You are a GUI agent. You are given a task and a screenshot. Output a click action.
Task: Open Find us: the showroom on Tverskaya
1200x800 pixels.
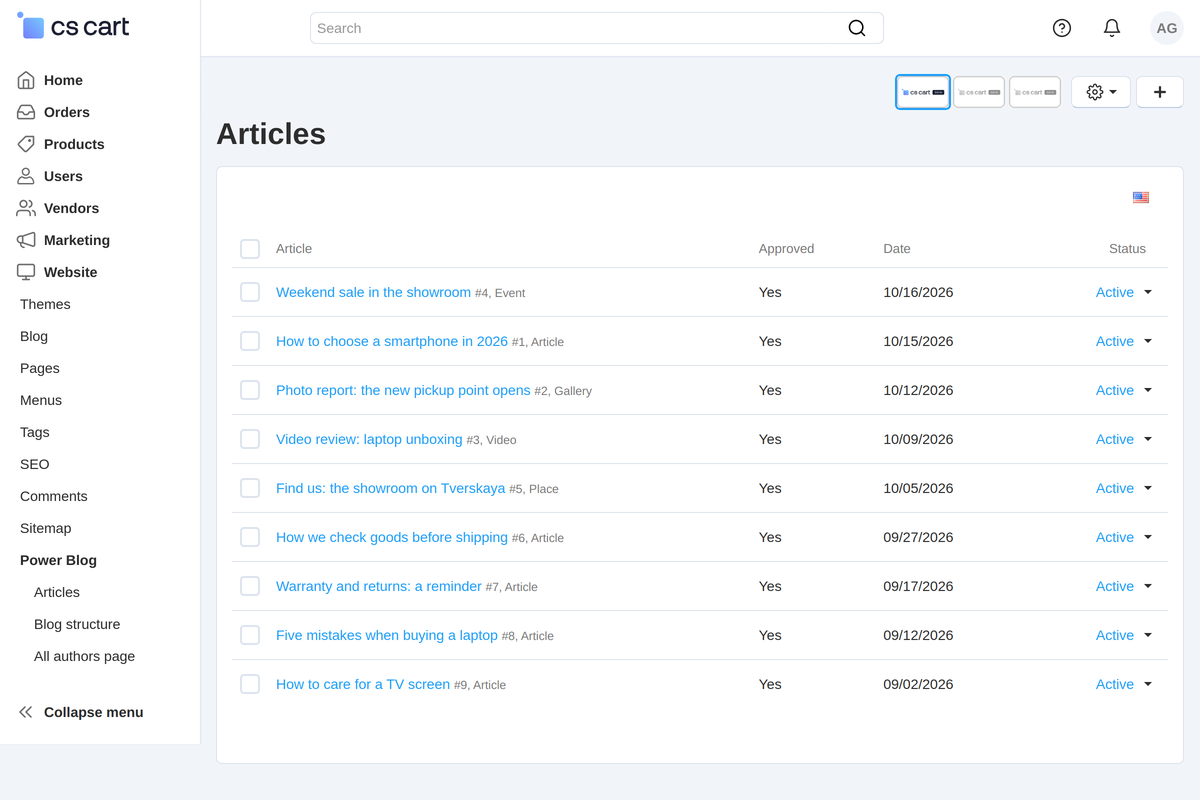pyautogui.click(x=390, y=488)
